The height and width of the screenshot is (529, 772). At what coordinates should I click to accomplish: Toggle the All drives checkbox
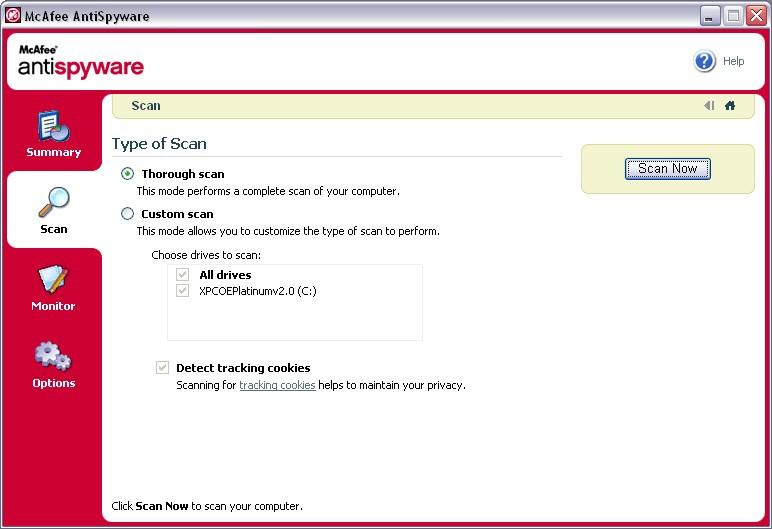[183, 274]
